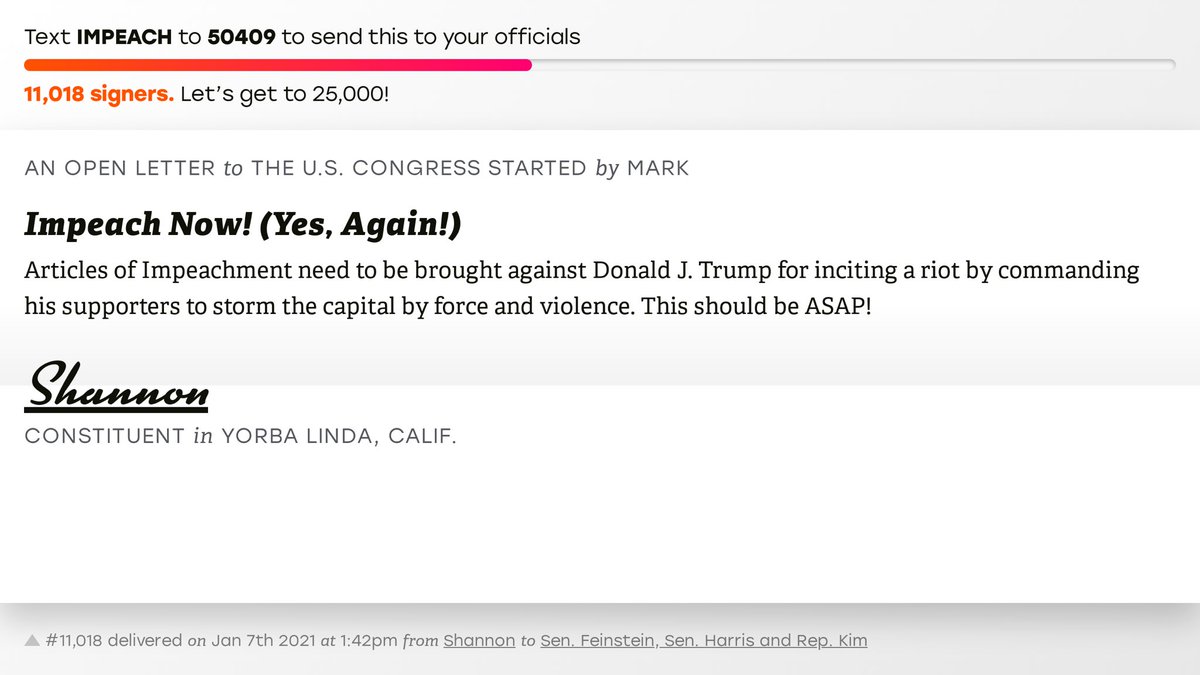Click the letter body paragraph about Articles of Impeachment
This screenshot has height=675, width=1200.
pyautogui.click(x=581, y=288)
